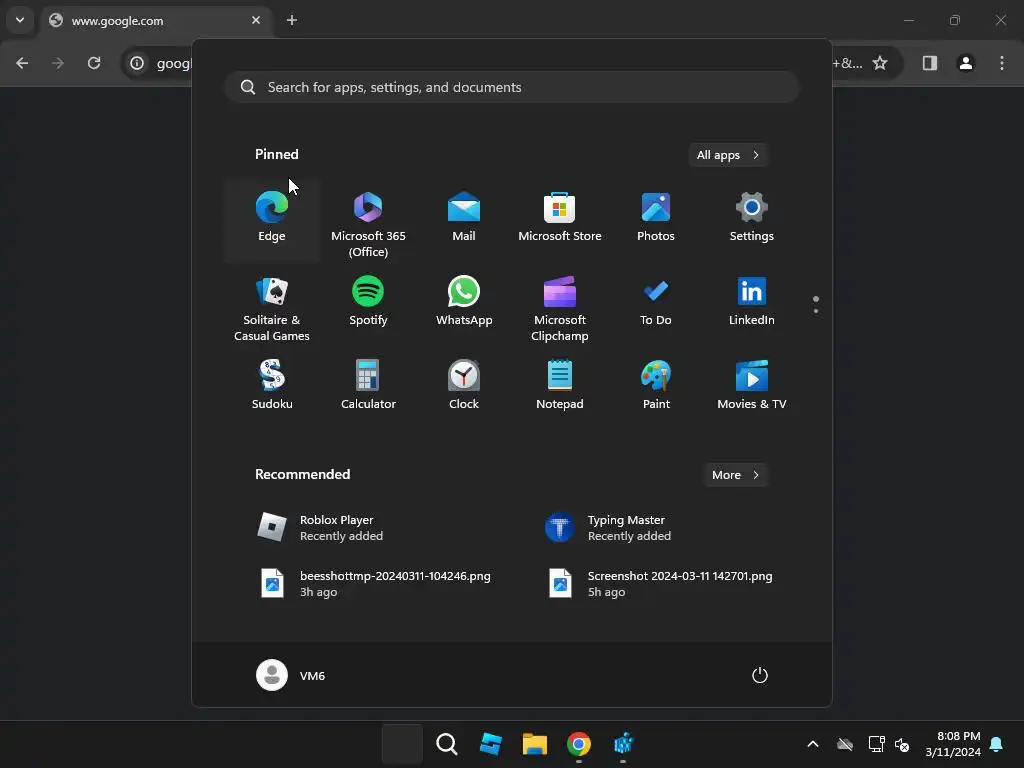Go back in Chrome
The width and height of the screenshot is (1024, 768).
(x=22, y=63)
